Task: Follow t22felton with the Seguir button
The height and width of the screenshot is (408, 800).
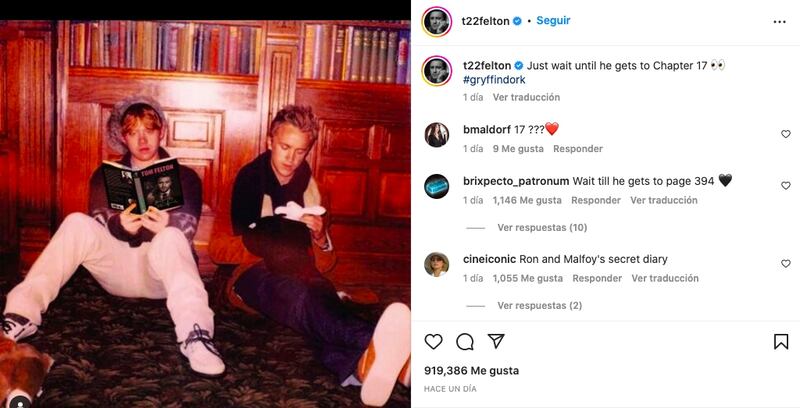Action: click(553, 21)
